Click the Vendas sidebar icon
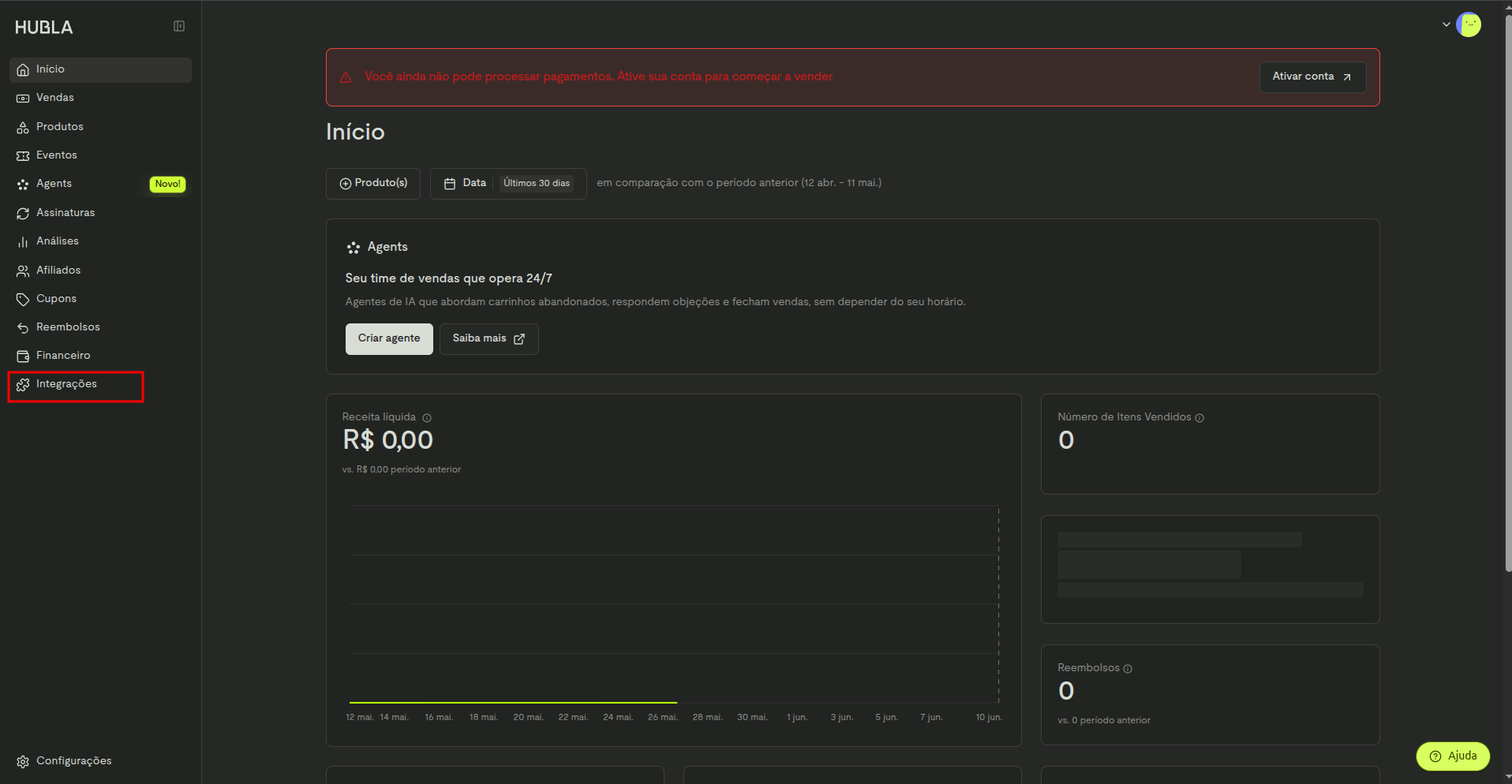Screen dimensions: 1512x784 (23, 98)
